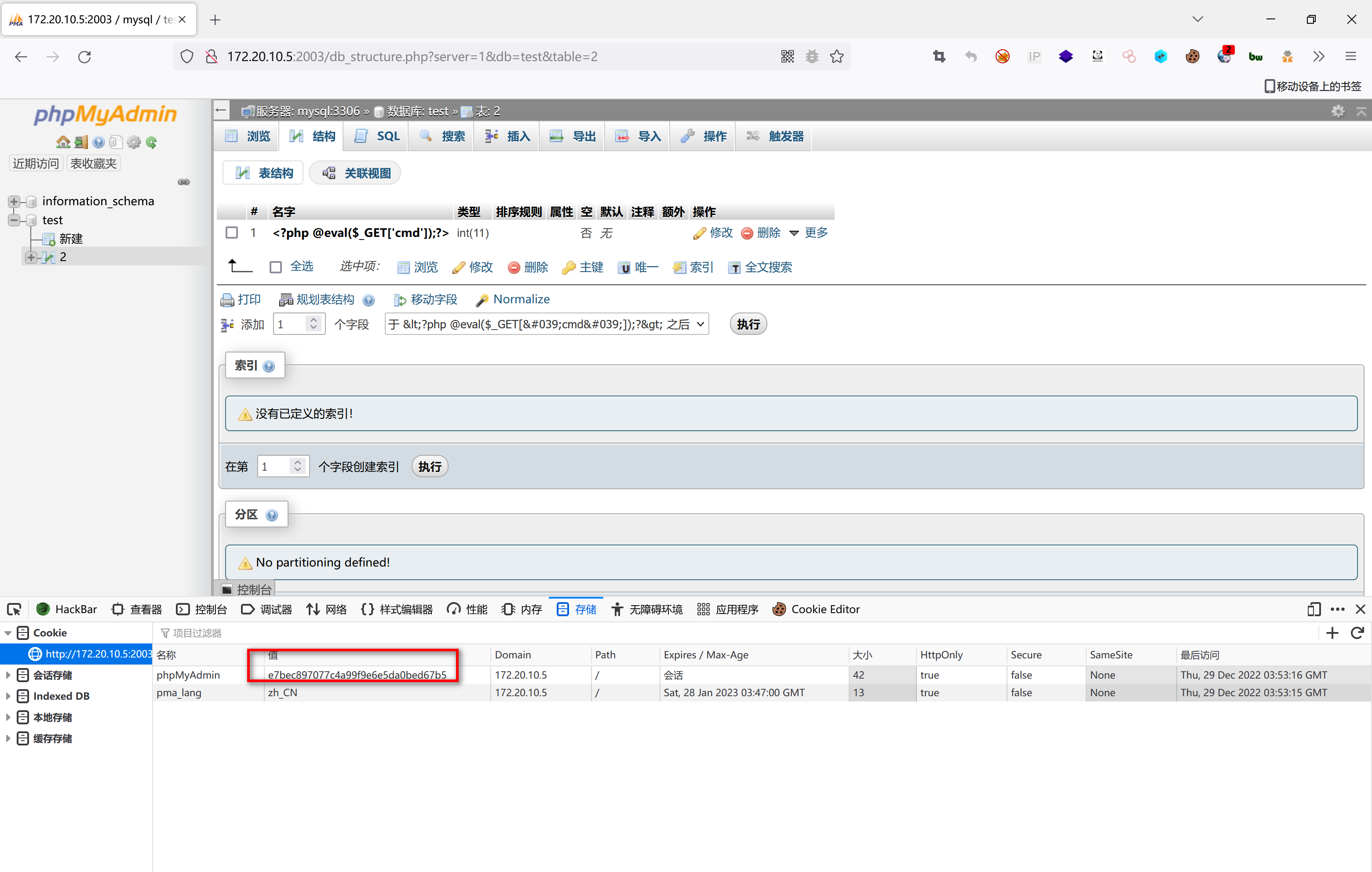Click the Normalize link

coord(521,299)
